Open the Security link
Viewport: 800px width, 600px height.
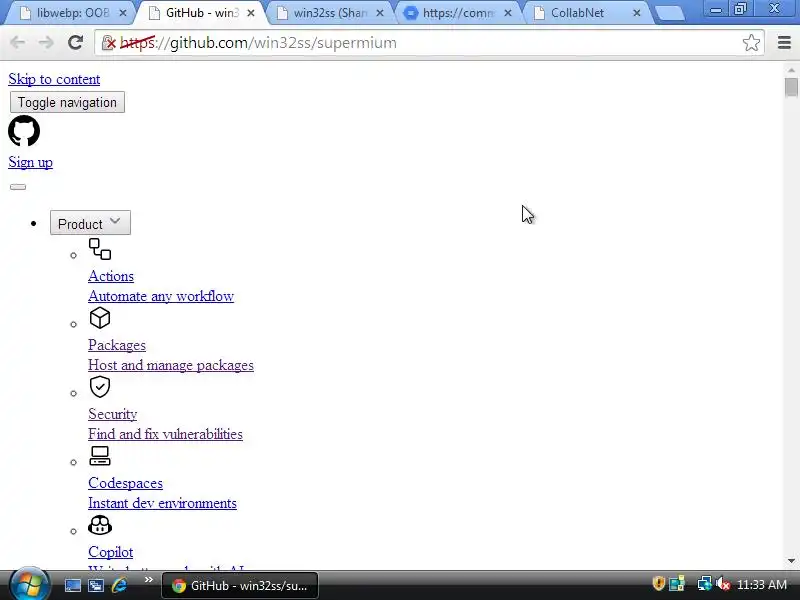(113, 414)
